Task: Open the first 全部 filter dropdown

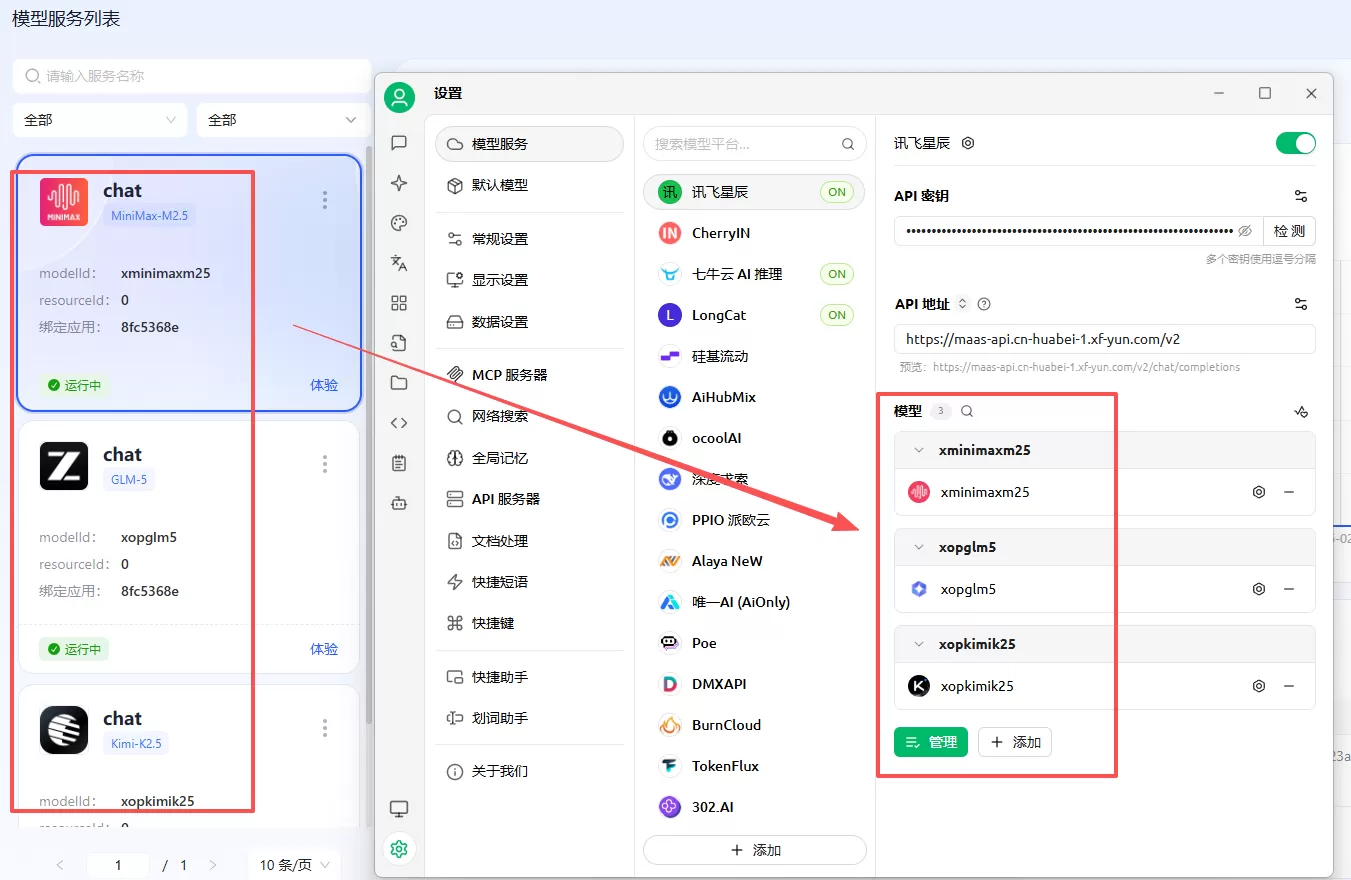Action: click(x=100, y=120)
